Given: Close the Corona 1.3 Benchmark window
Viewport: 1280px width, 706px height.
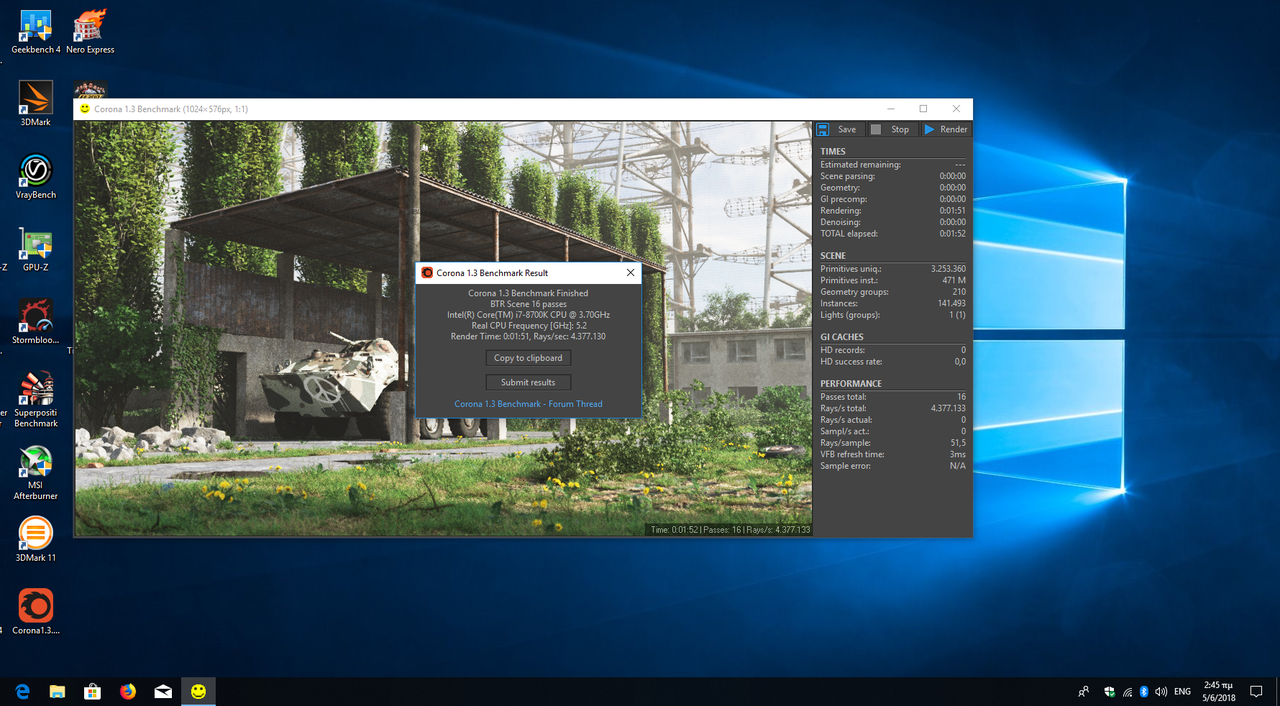Looking at the screenshot, I should [956, 108].
